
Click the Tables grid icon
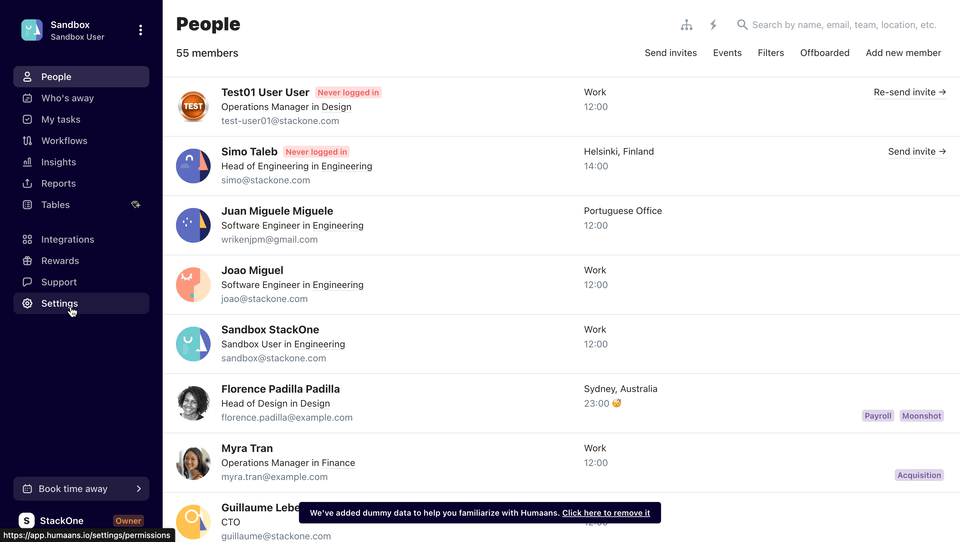[x=27, y=205]
